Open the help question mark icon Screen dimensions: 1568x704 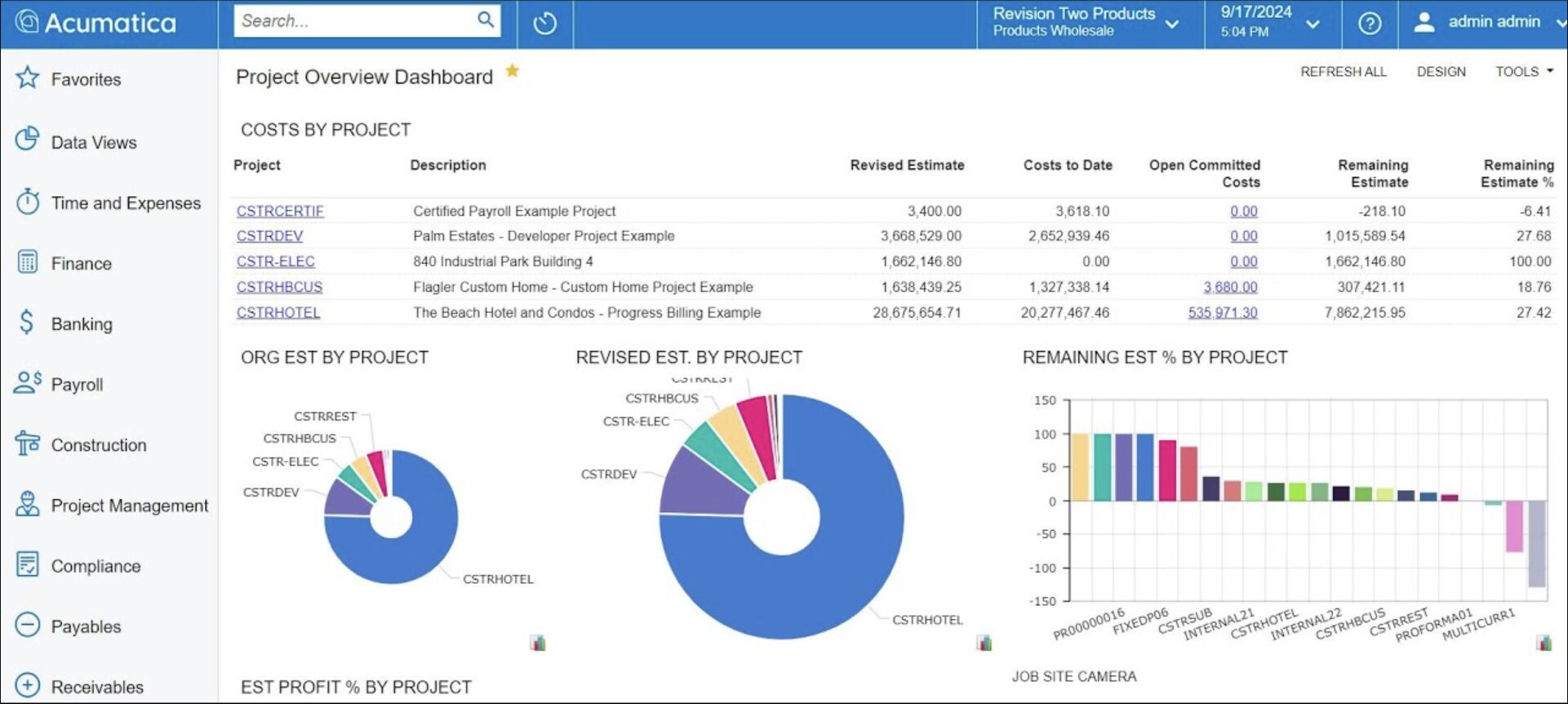pyautogui.click(x=1369, y=24)
